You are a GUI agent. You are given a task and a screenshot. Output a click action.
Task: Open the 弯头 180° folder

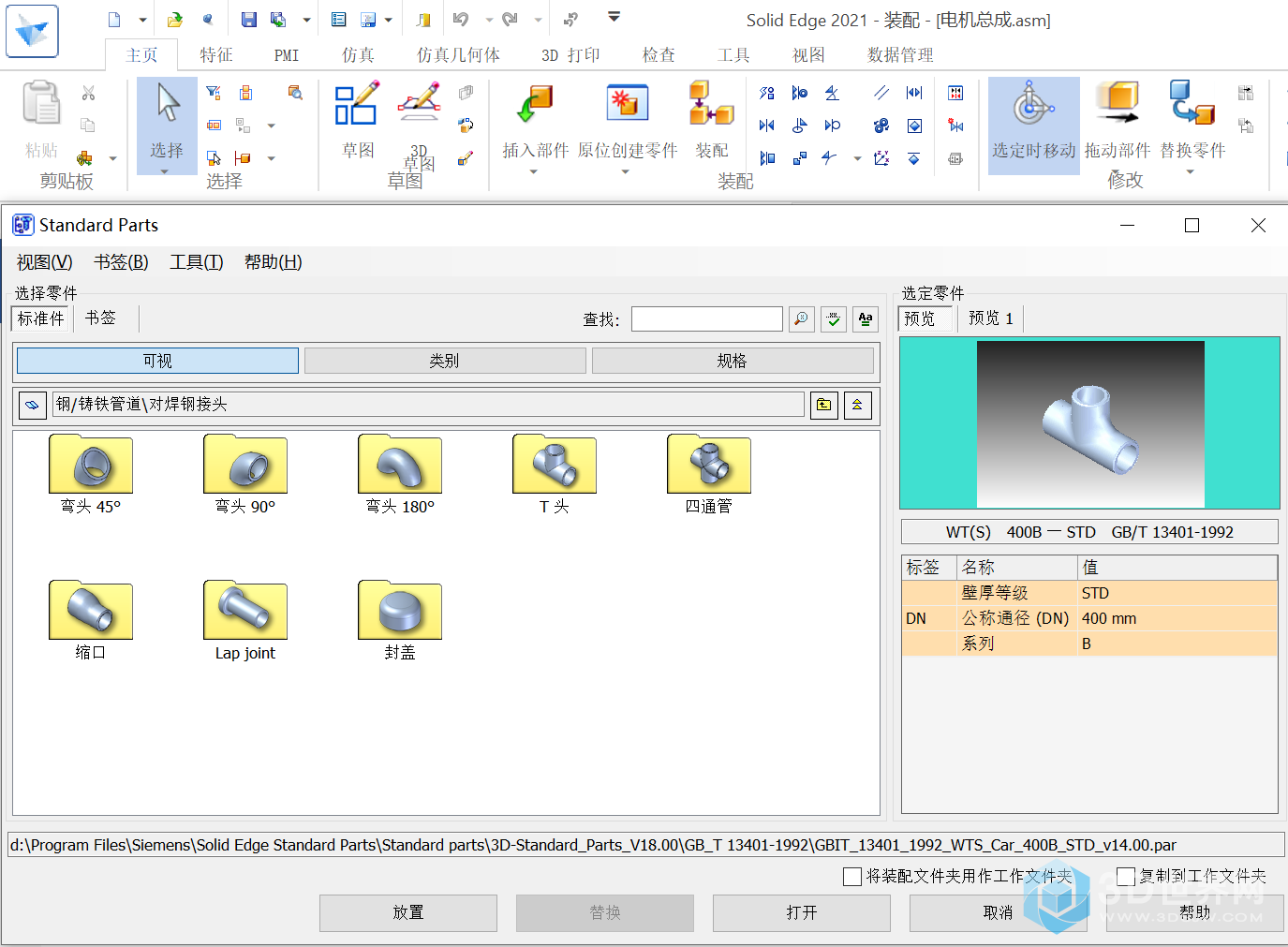400,474
